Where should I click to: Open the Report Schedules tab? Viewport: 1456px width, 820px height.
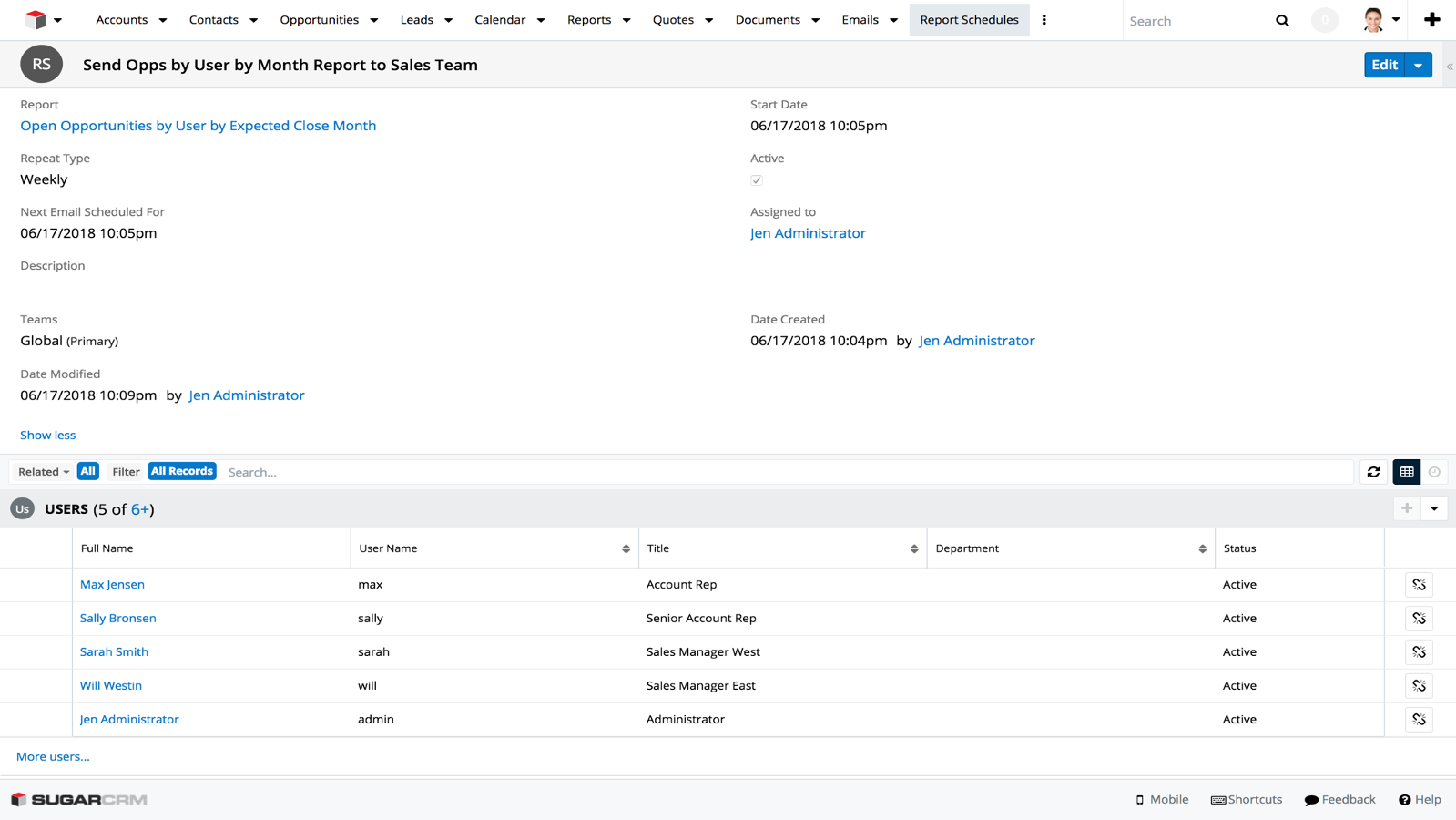coord(969,20)
